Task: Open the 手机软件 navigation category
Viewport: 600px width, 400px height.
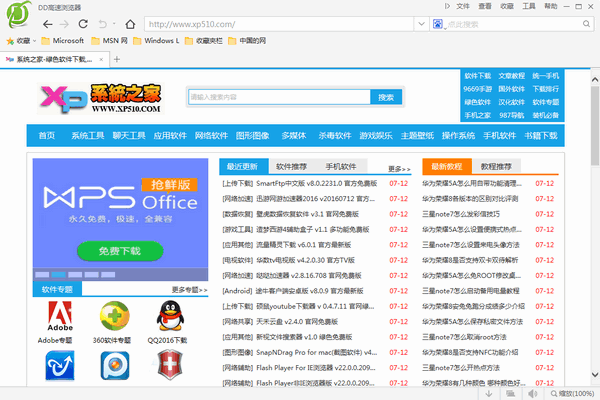Action: click(x=499, y=136)
